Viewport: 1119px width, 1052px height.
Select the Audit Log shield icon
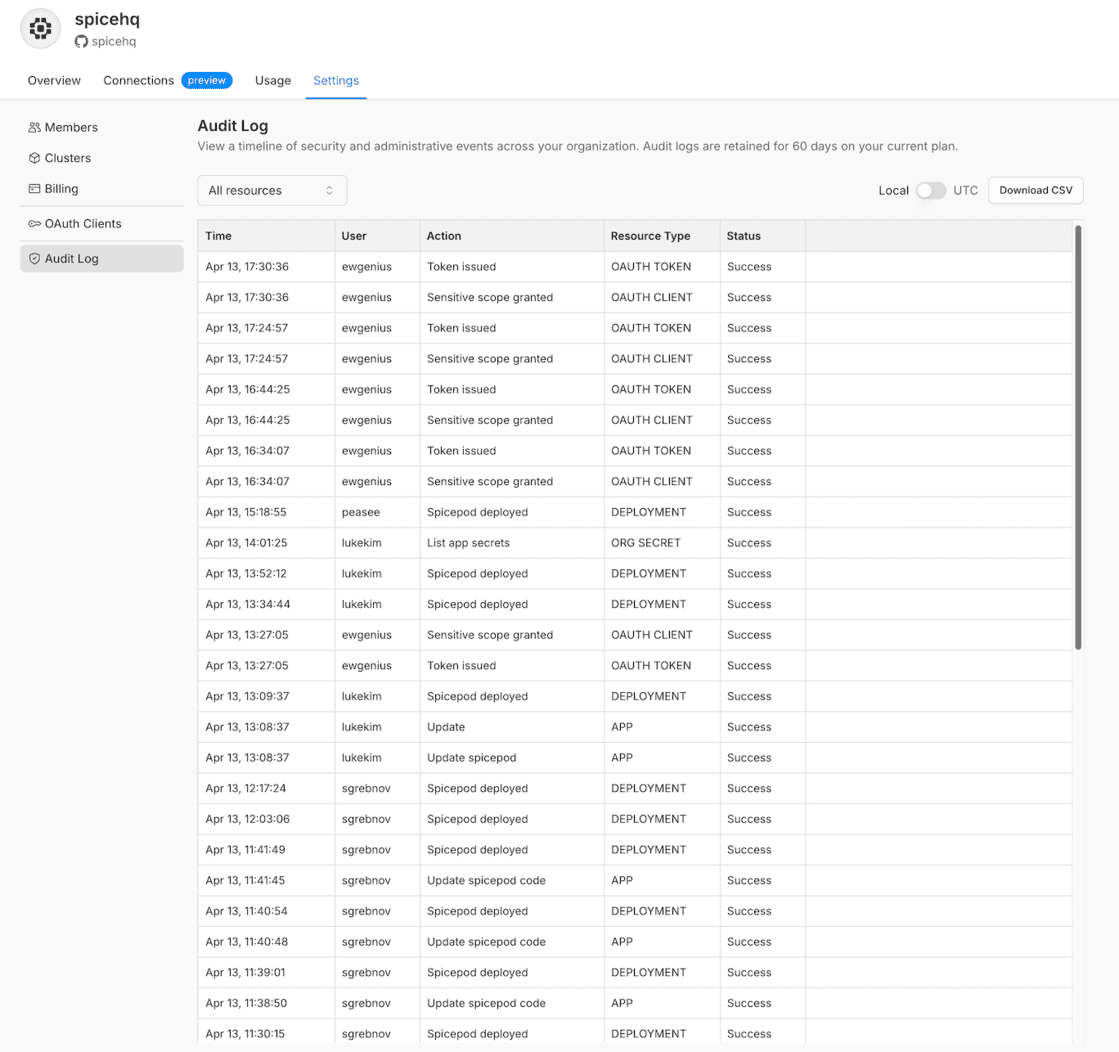pos(32,258)
